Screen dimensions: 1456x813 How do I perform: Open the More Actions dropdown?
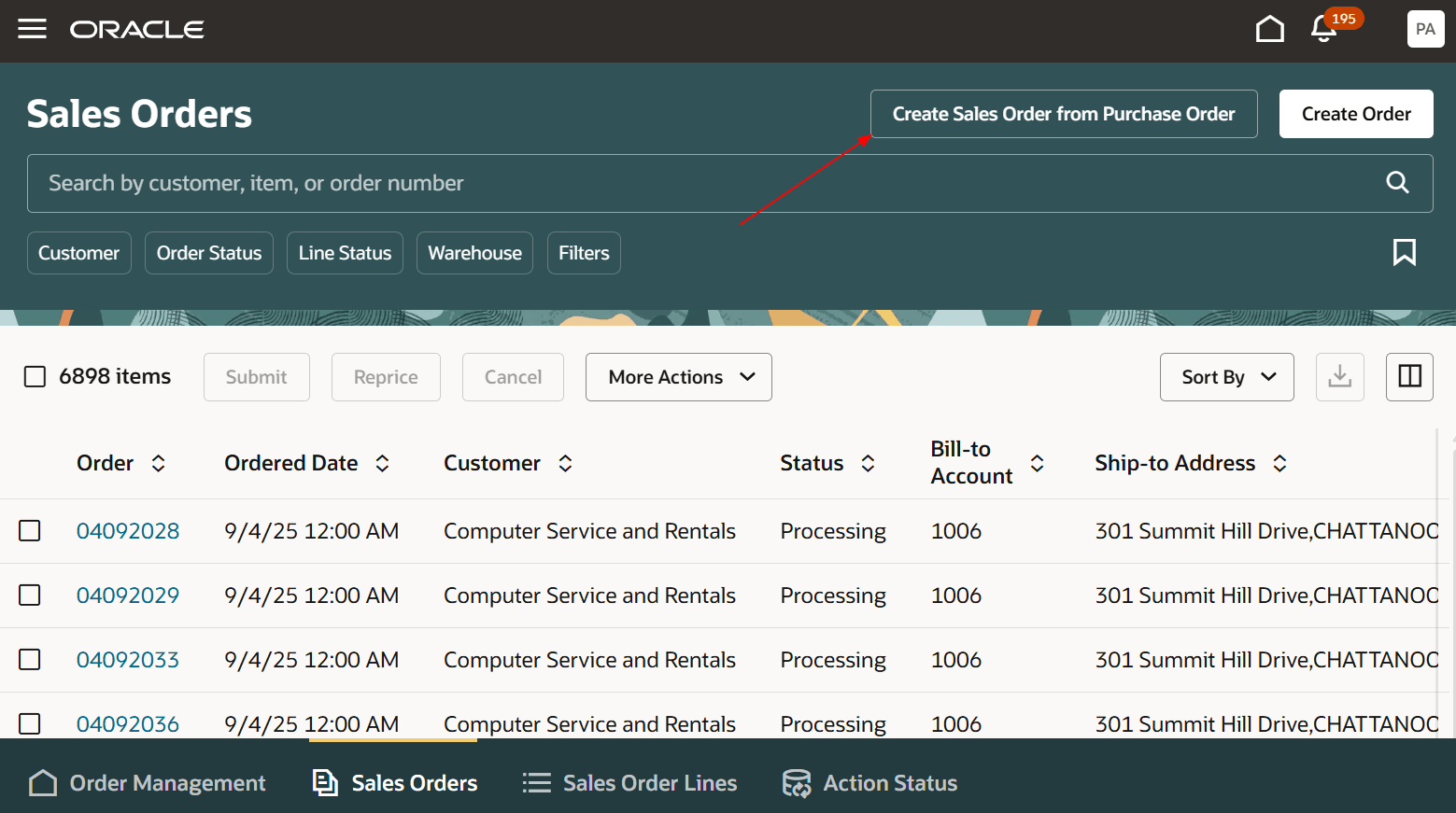click(678, 376)
